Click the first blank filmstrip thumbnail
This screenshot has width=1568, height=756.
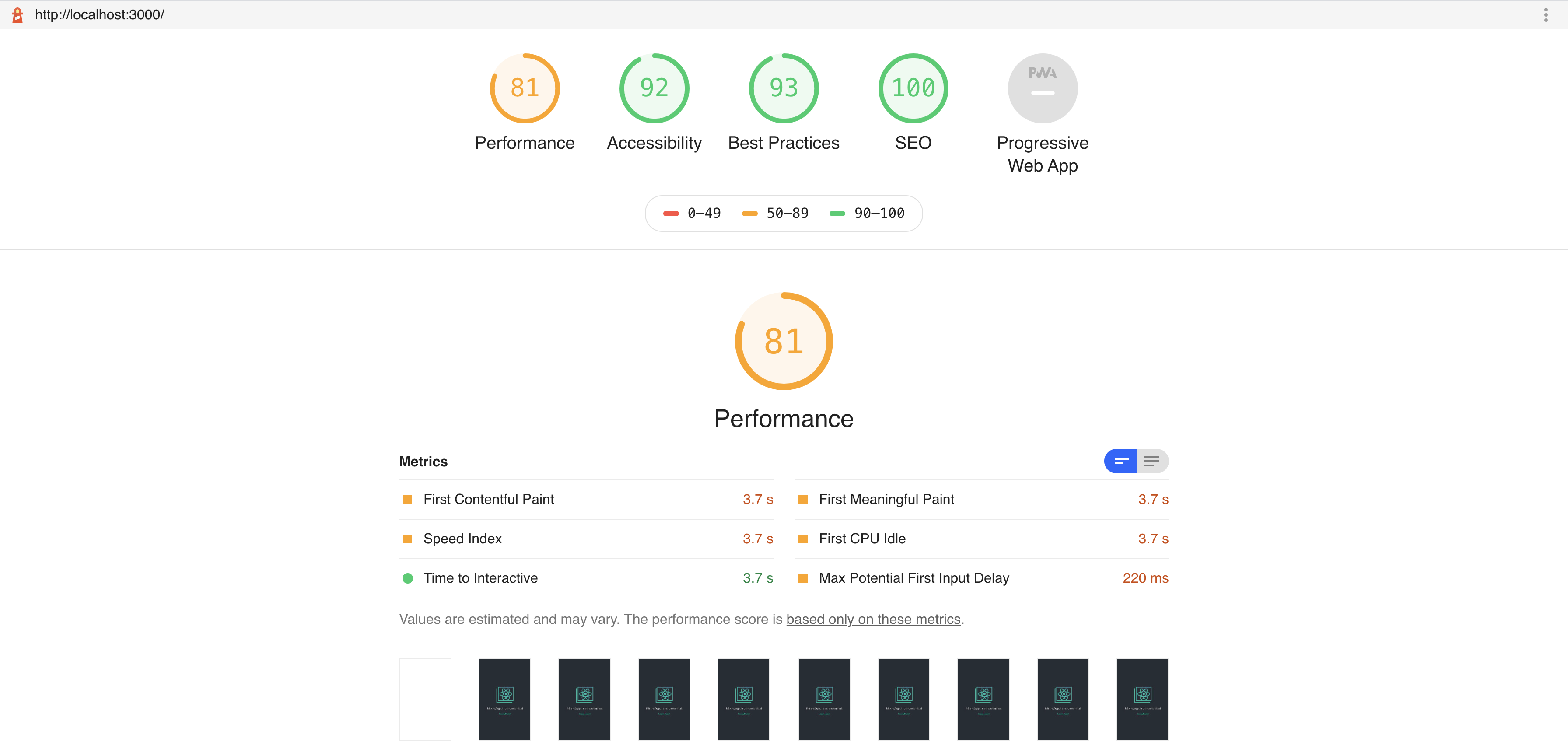pyautogui.click(x=425, y=700)
